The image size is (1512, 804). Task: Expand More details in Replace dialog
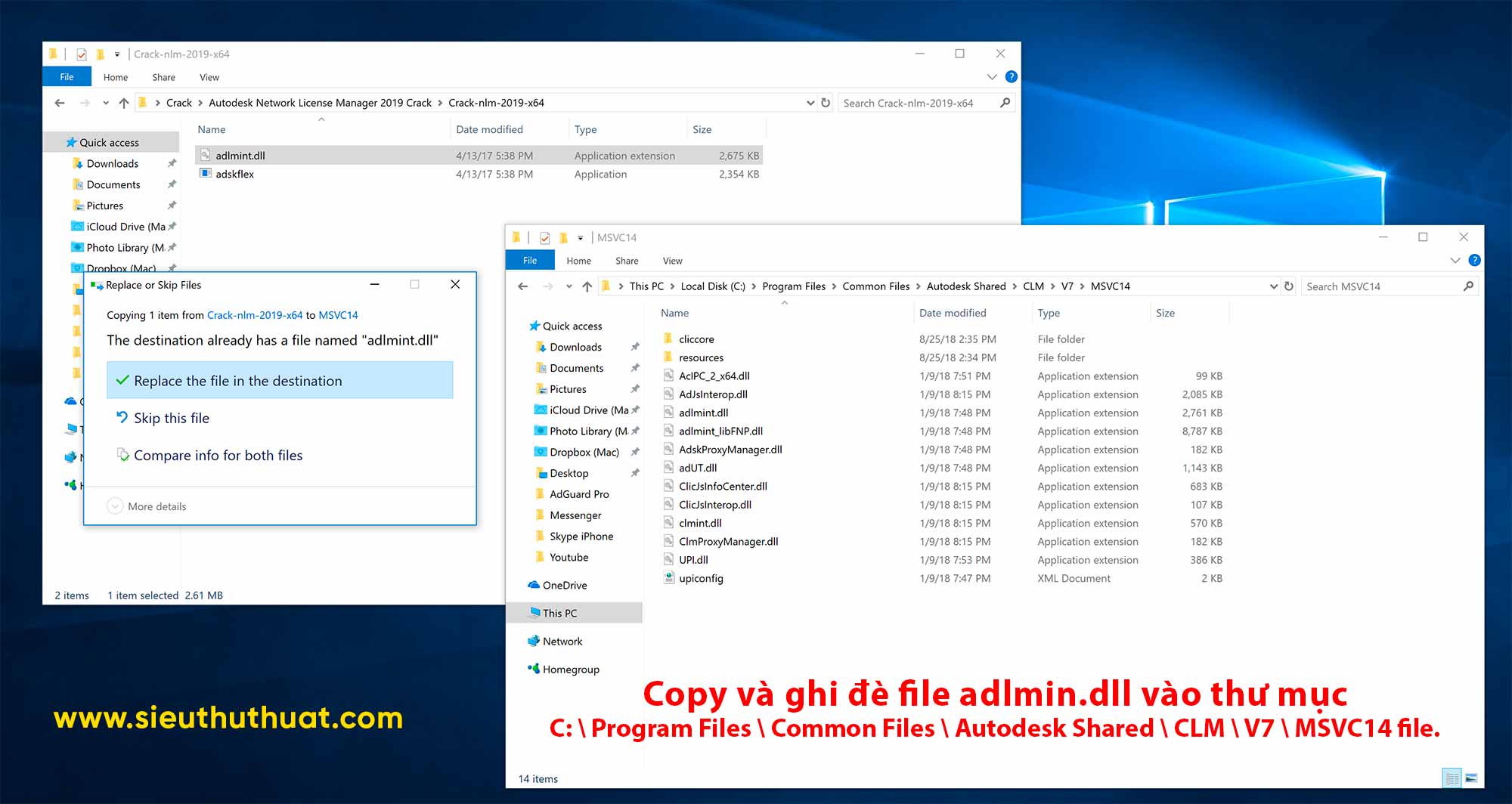click(x=115, y=506)
